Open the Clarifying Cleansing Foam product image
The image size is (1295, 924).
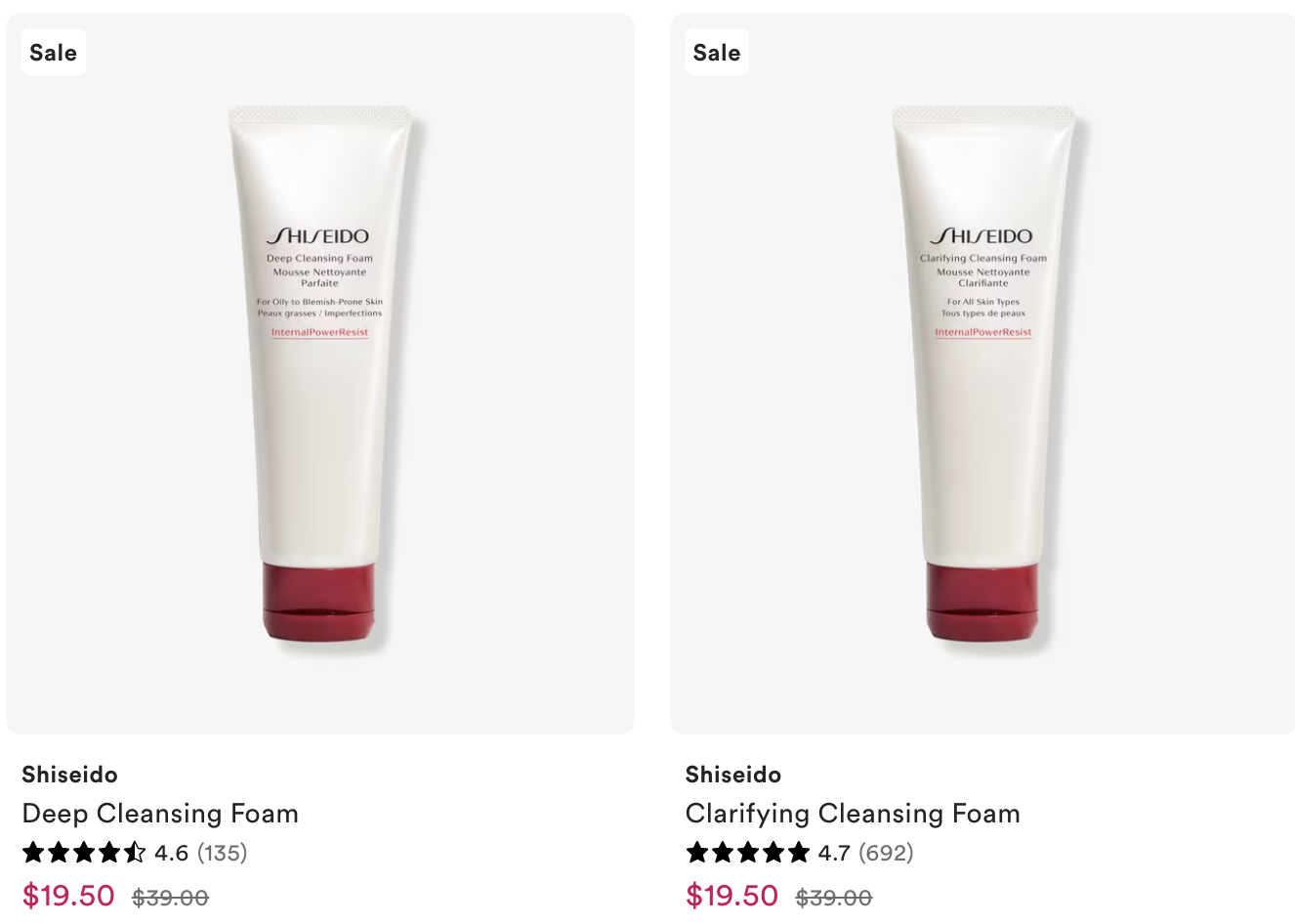pyautogui.click(x=983, y=374)
